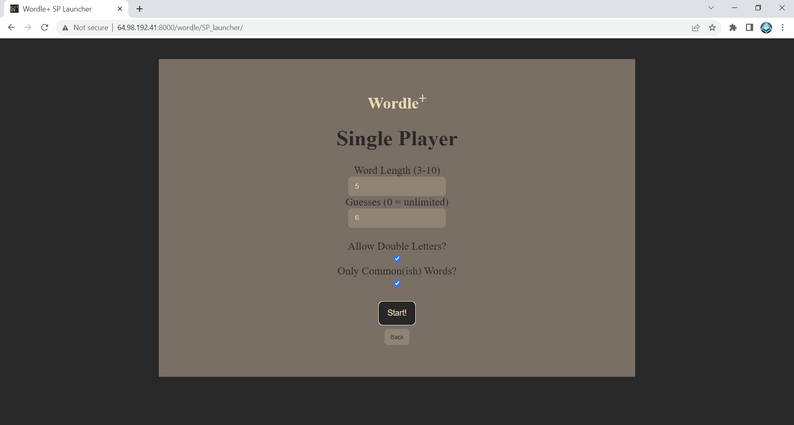794x425 pixels.
Task: Bookmark this tab with the star icon
Action: tap(712, 27)
